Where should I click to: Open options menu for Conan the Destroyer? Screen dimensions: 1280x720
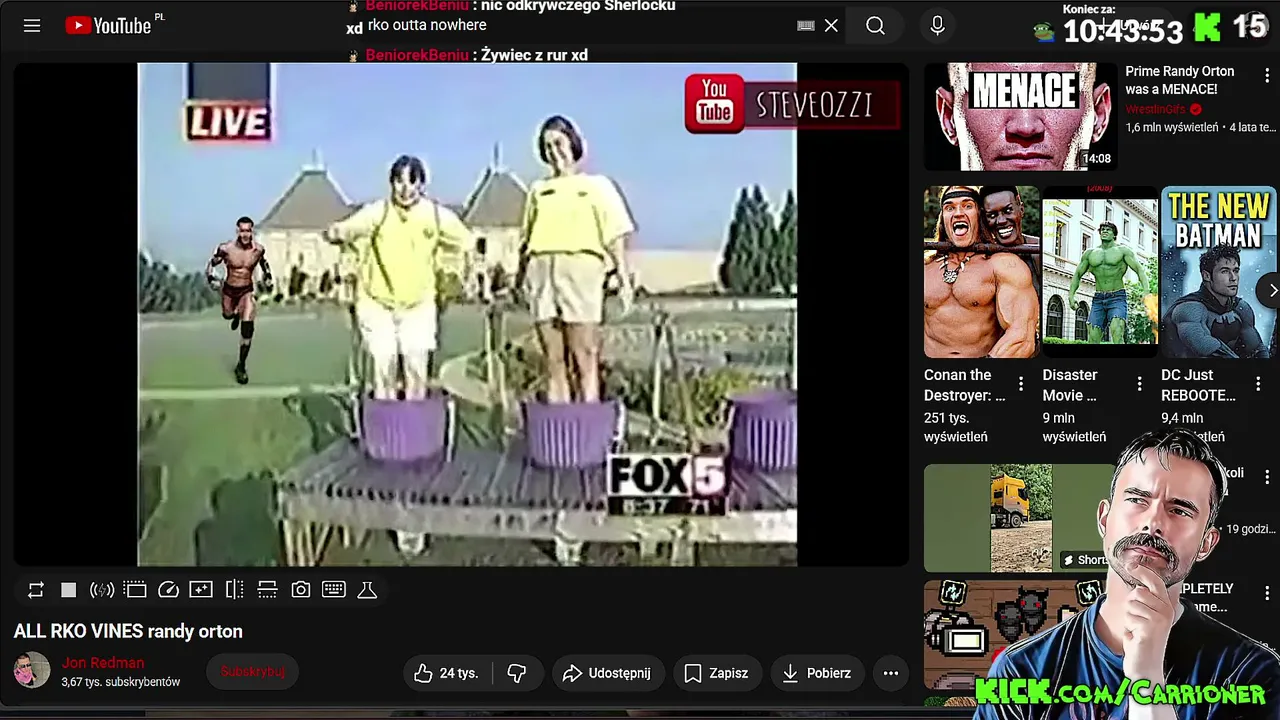(x=1021, y=384)
